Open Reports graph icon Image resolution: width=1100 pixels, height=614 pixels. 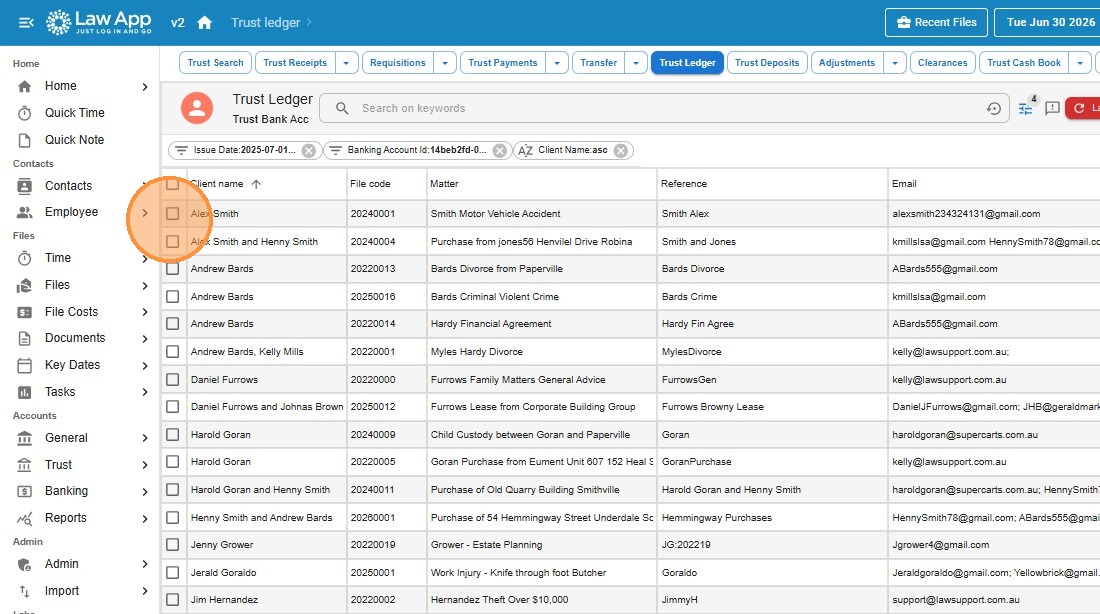(x=25, y=519)
